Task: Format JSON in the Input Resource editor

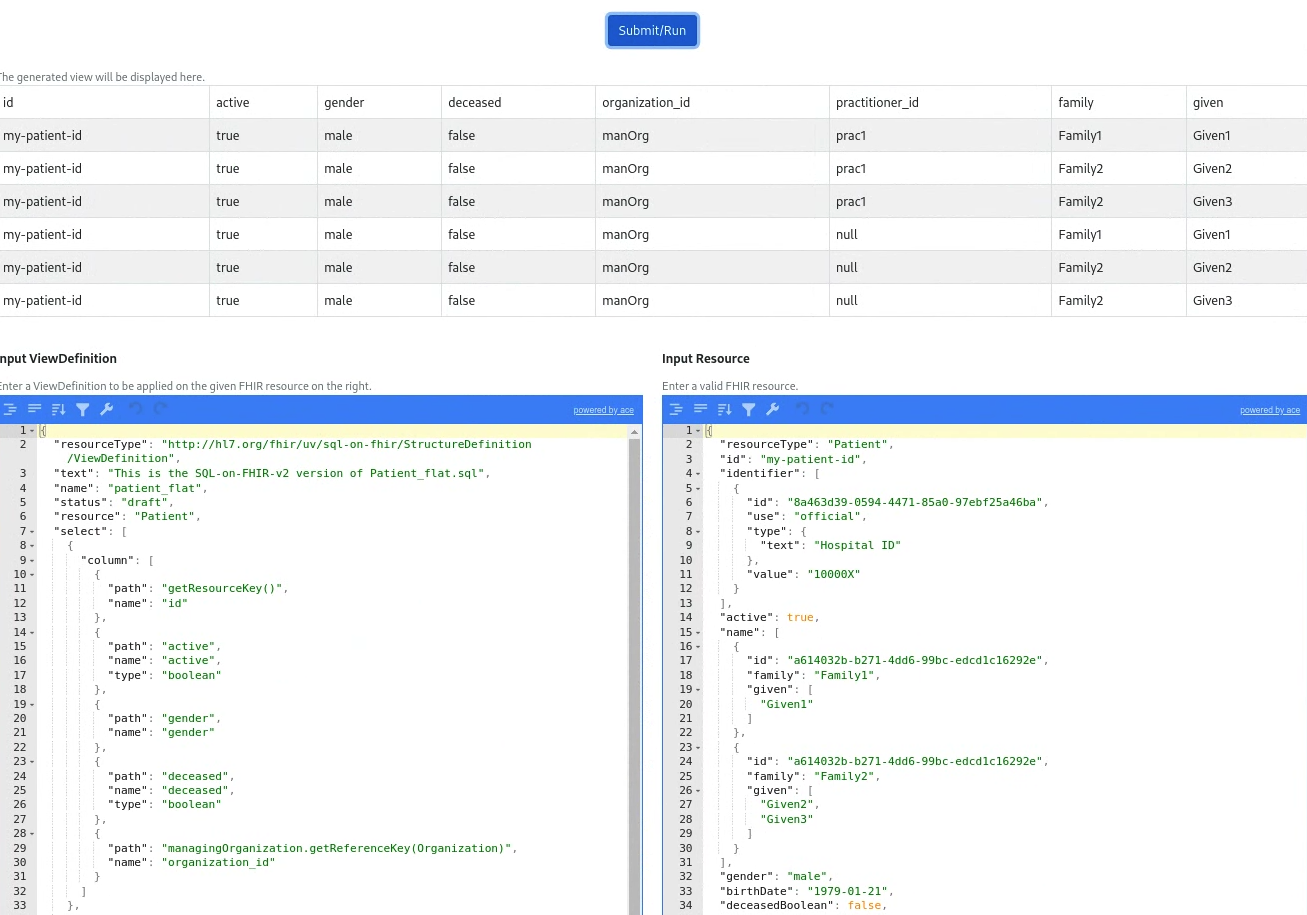Action: pyautogui.click(x=676, y=409)
